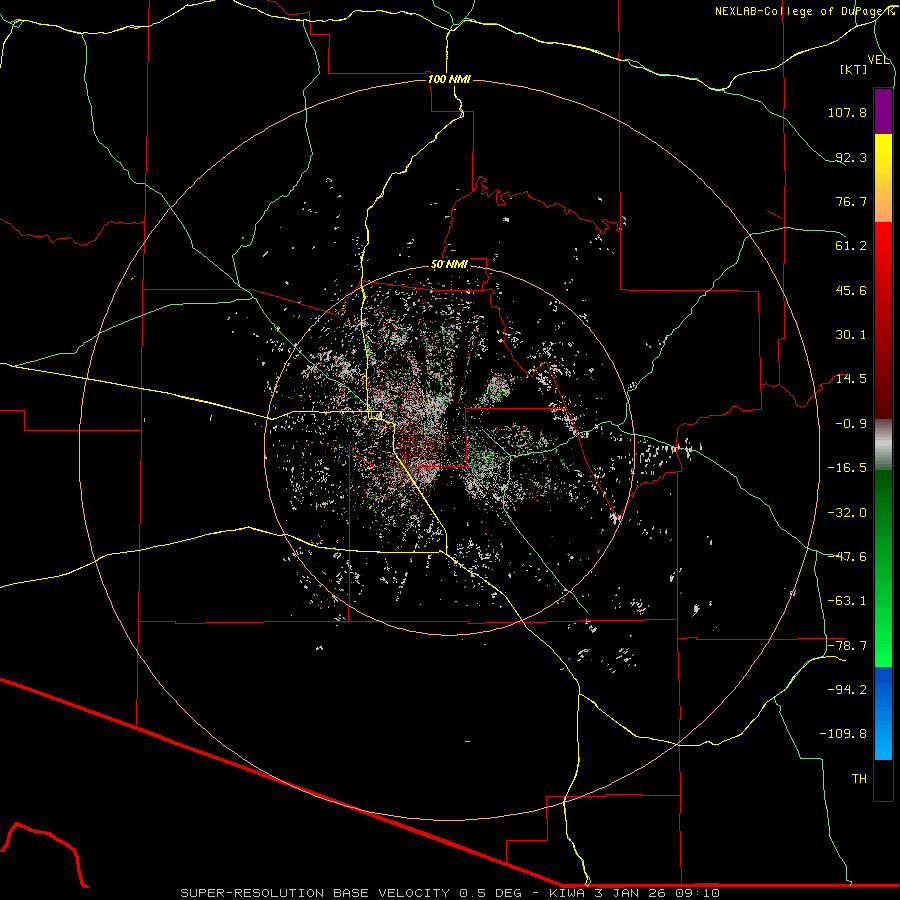Screen dimensions: 900x900
Task: Pick the blue segment of the velocity scale
Action: [x=883, y=713]
